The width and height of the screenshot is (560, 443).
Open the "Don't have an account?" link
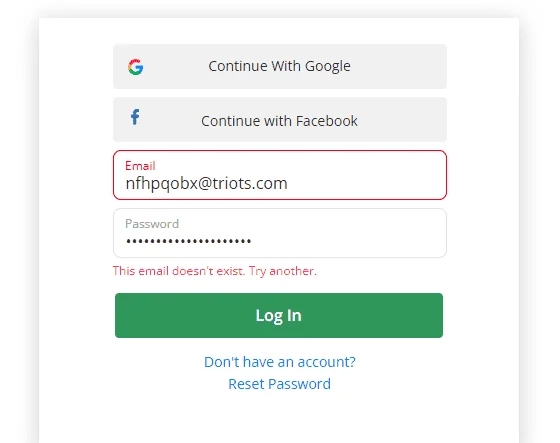(x=280, y=362)
